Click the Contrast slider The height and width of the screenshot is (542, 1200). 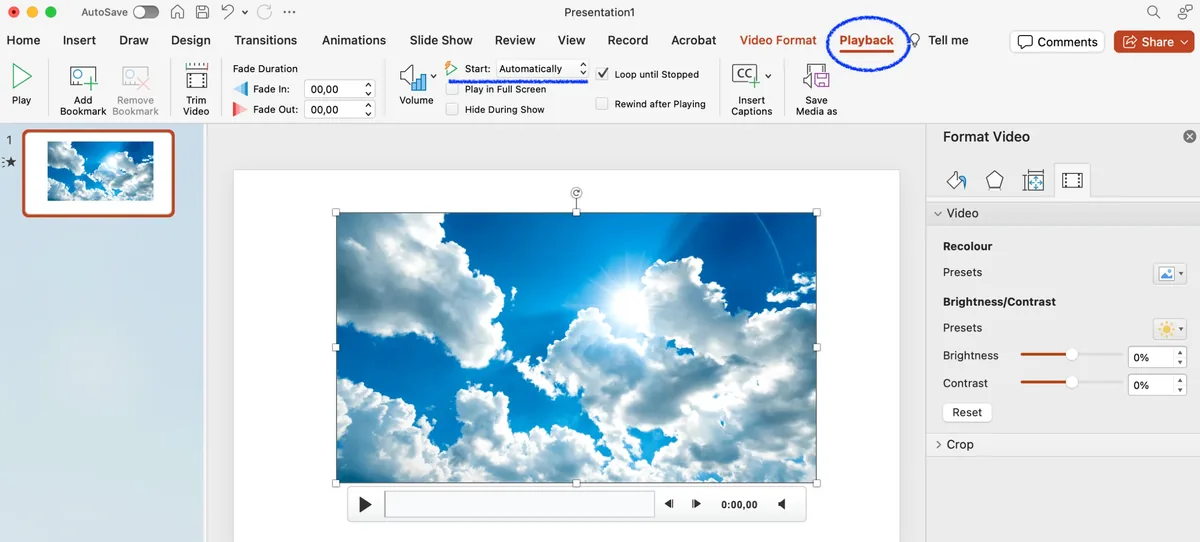[1072, 382]
